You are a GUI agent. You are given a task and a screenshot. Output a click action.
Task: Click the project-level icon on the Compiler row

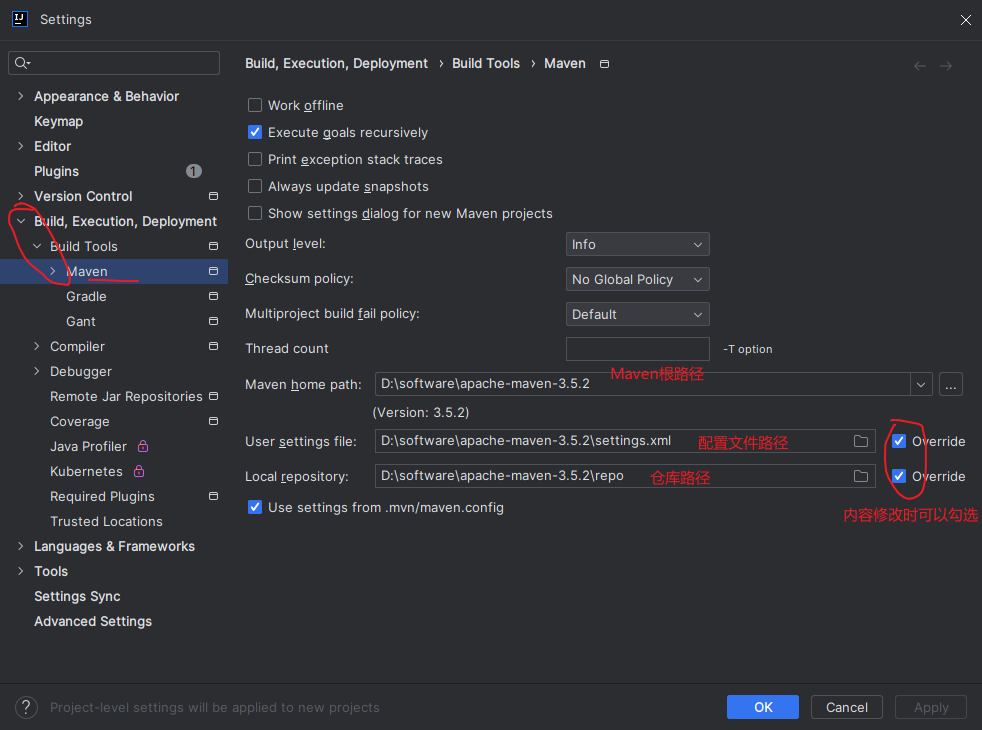click(213, 346)
